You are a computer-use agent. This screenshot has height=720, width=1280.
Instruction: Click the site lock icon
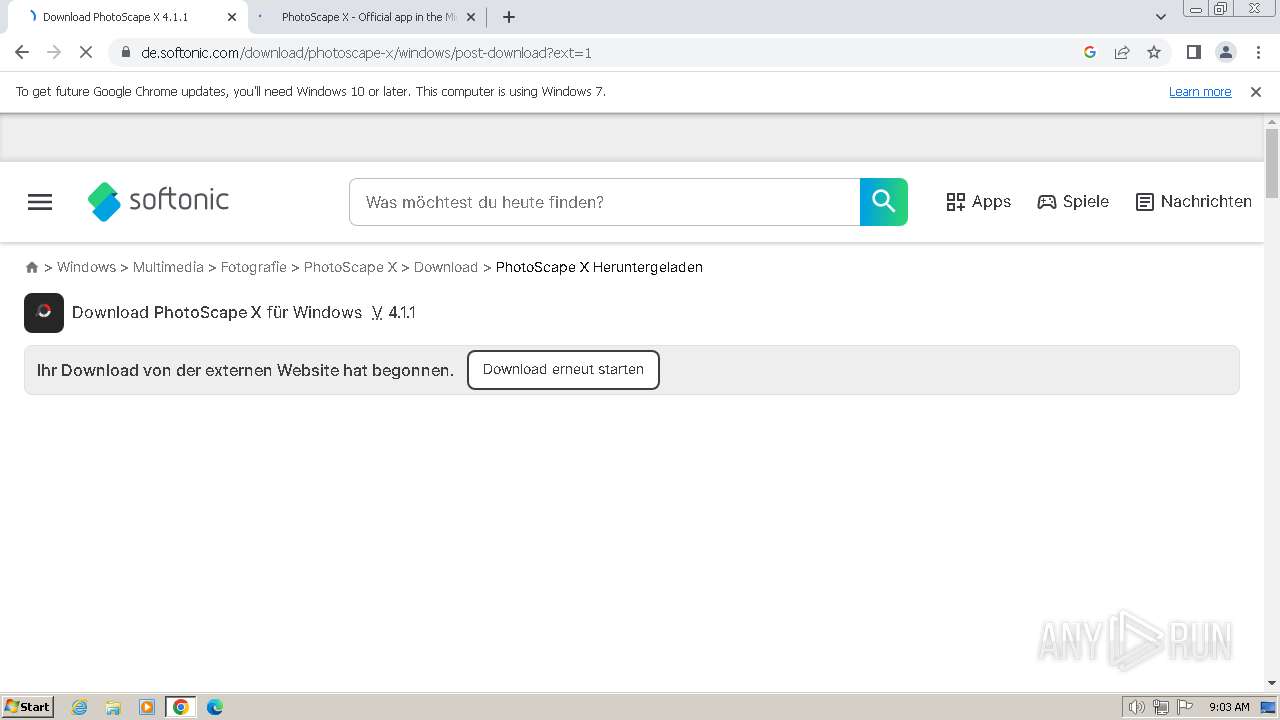(x=126, y=53)
